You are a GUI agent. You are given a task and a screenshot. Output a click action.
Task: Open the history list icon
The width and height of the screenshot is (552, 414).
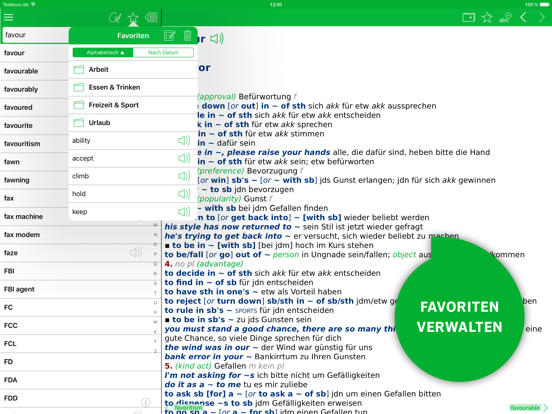pos(151,17)
